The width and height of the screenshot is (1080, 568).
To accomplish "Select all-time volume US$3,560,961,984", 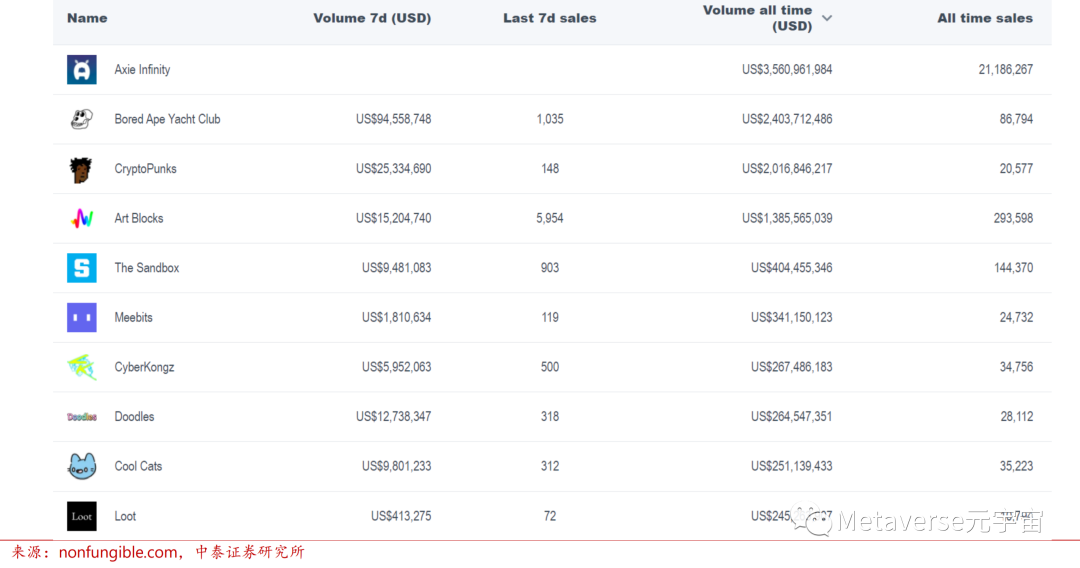I will click(787, 70).
